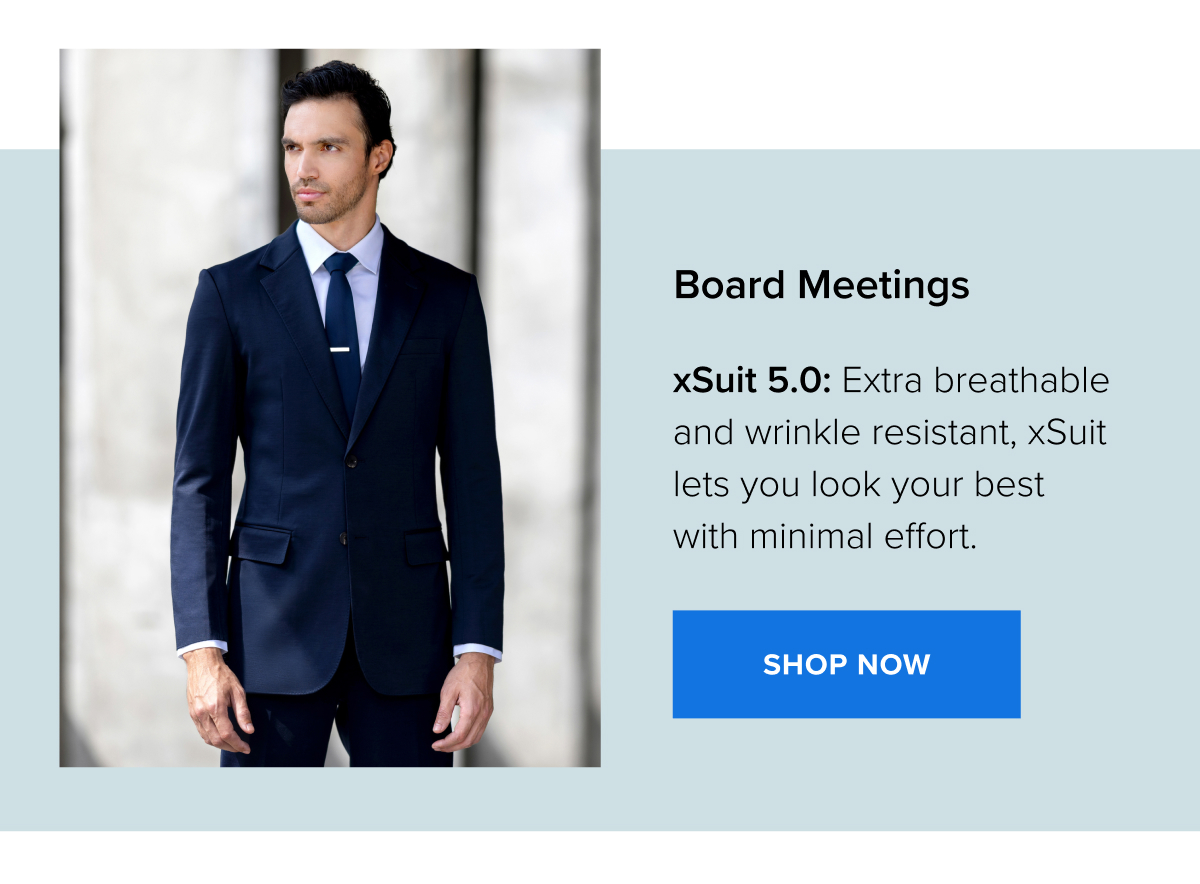Click the text 'with minimal effort.'

pyautogui.click(x=824, y=537)
